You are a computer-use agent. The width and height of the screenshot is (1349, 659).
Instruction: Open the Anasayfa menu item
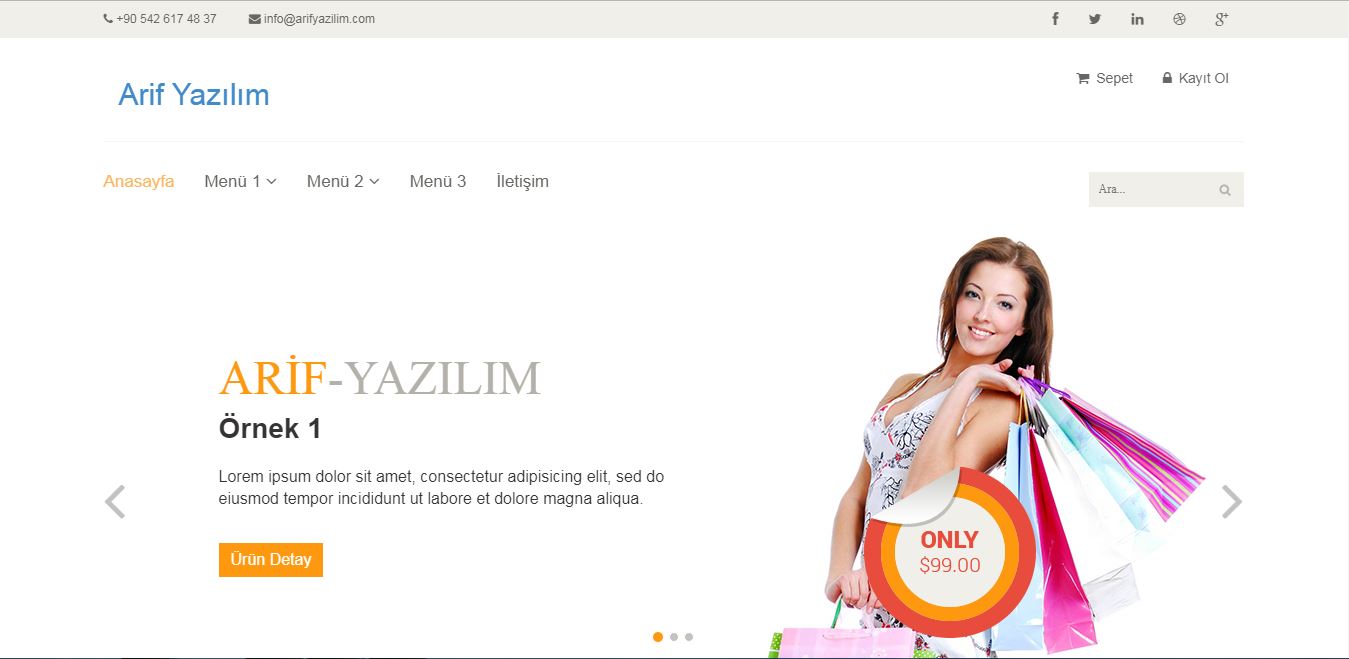138,181
